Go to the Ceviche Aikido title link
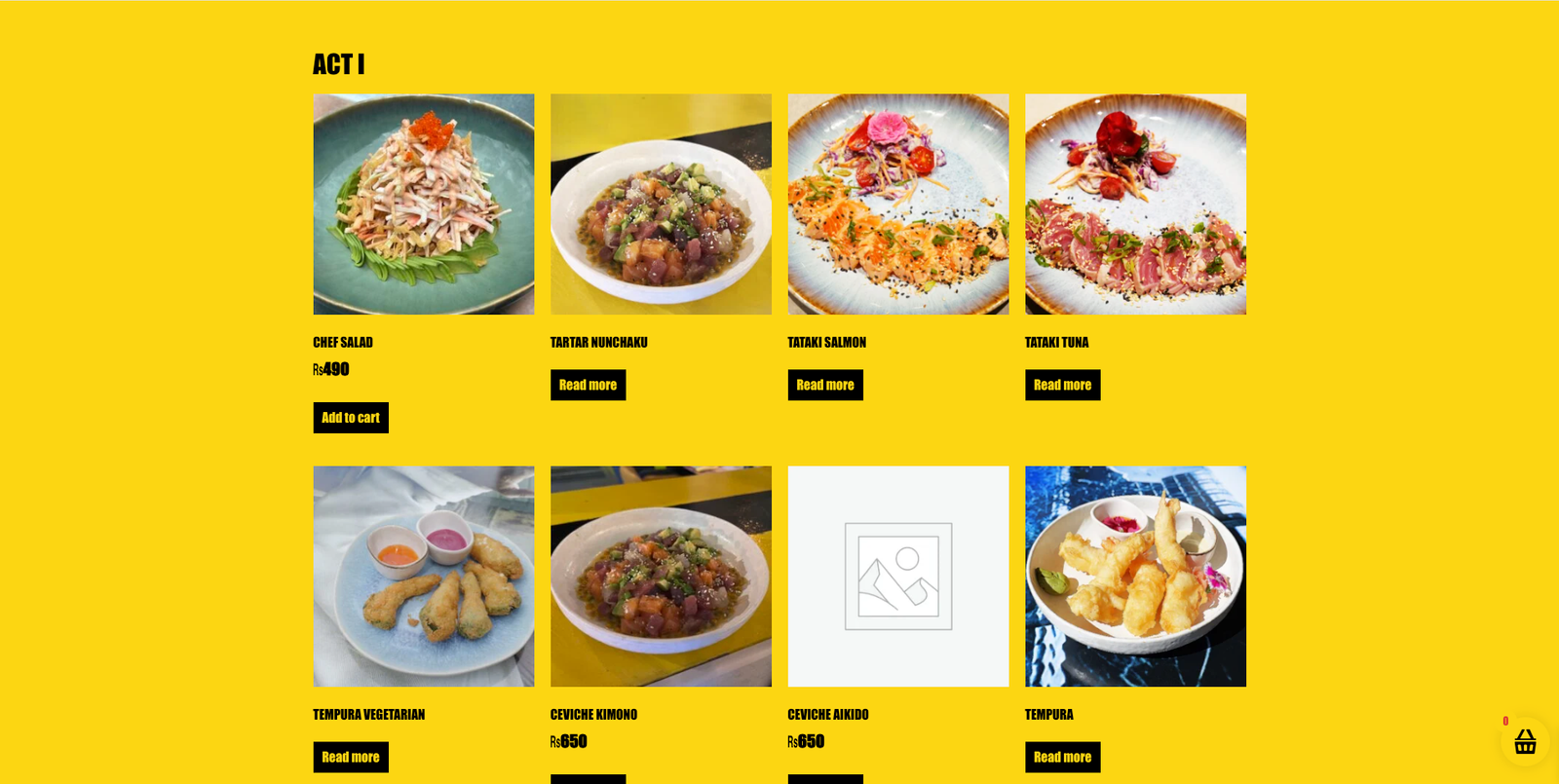The height and width of the screenshot is (784, 1559). point(828,715)
